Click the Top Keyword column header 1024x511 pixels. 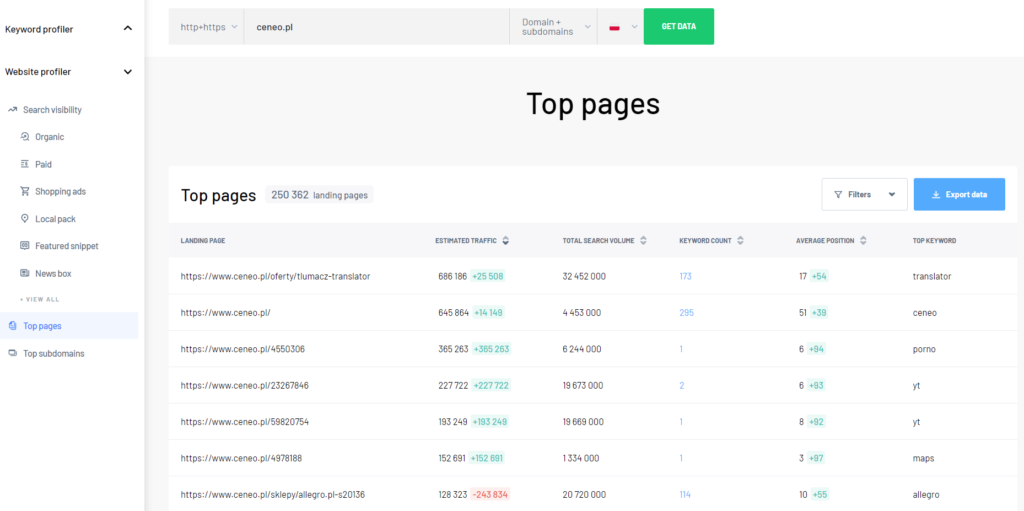tap(935, 240)
